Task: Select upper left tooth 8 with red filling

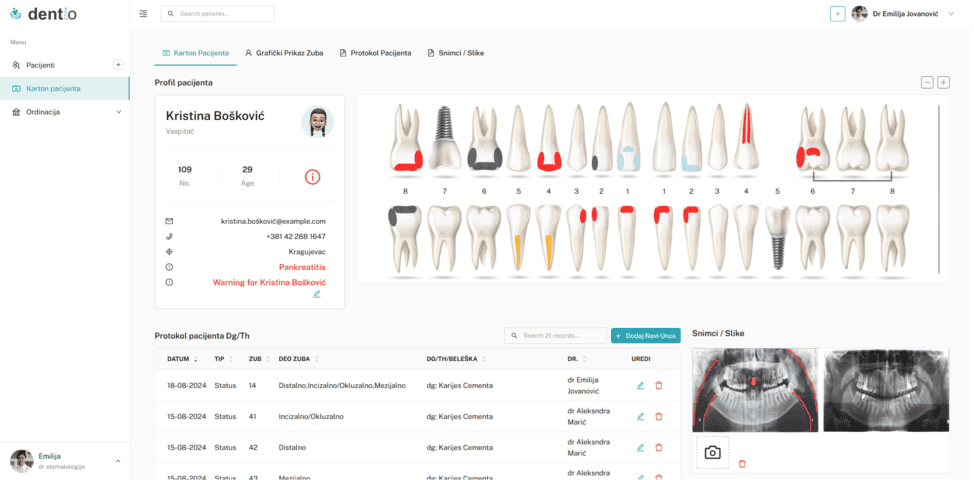Action: click(x=405, y=138)
